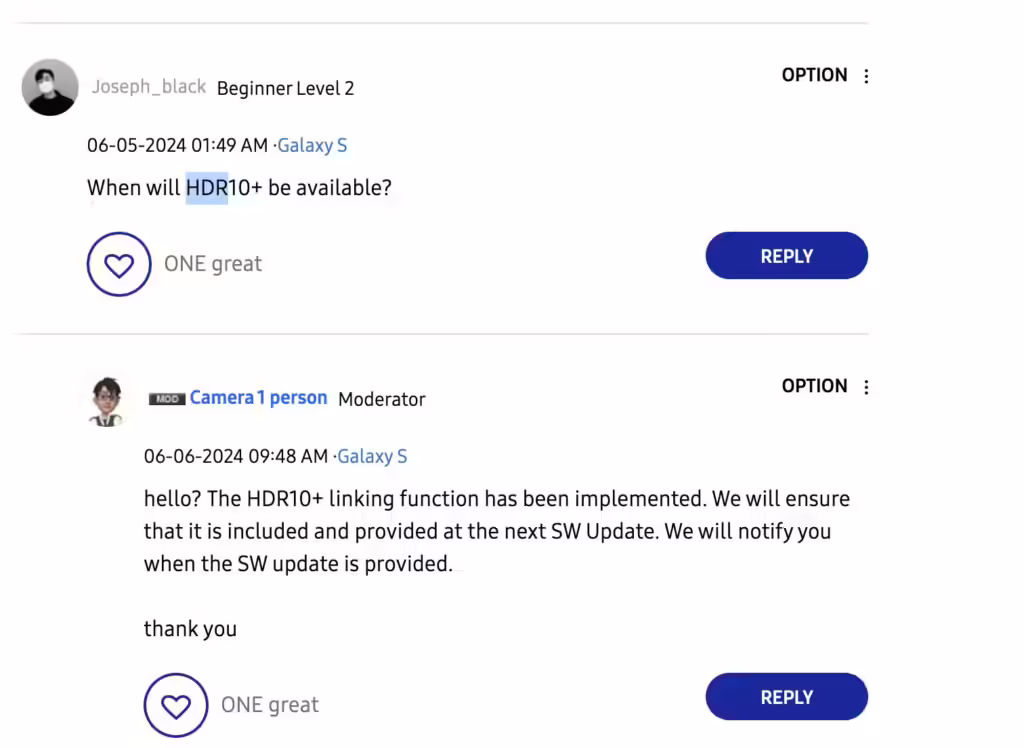Like the moderator's reply with heart icon
This screenshot has height=748, width=1024.
tap(176, 706)
